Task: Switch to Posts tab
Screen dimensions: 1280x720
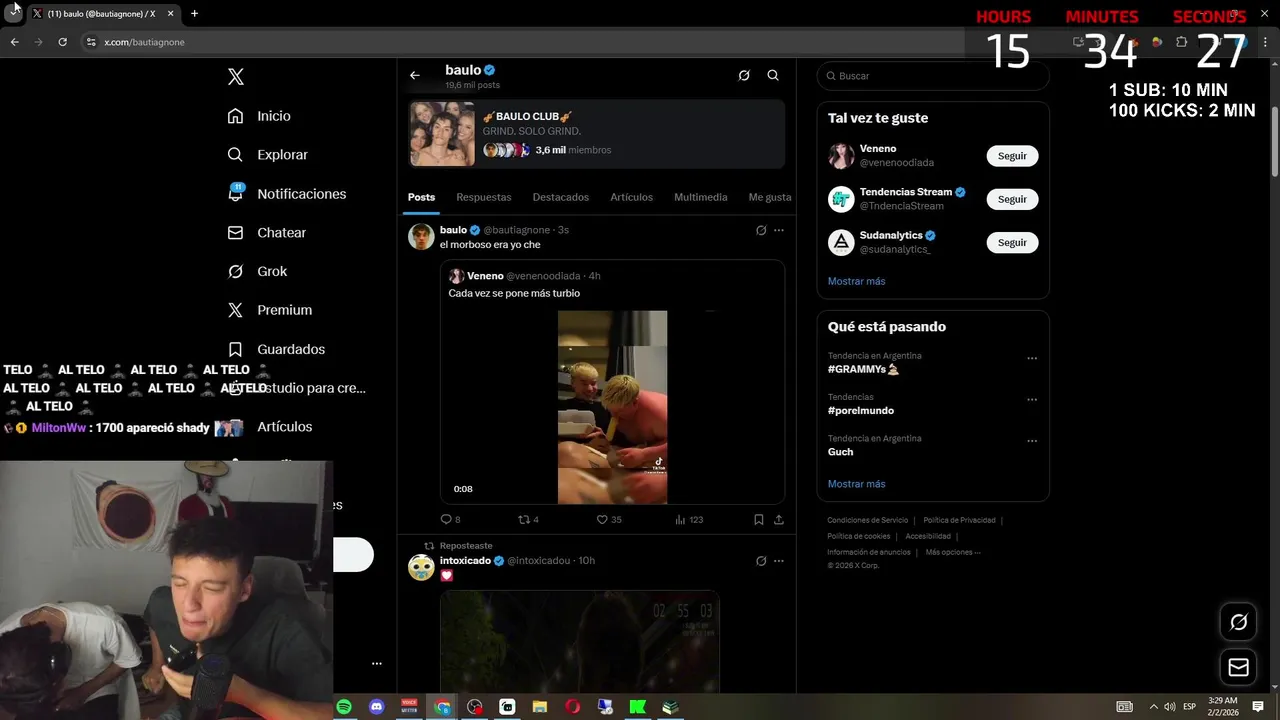Action: [x=421, y=197]
